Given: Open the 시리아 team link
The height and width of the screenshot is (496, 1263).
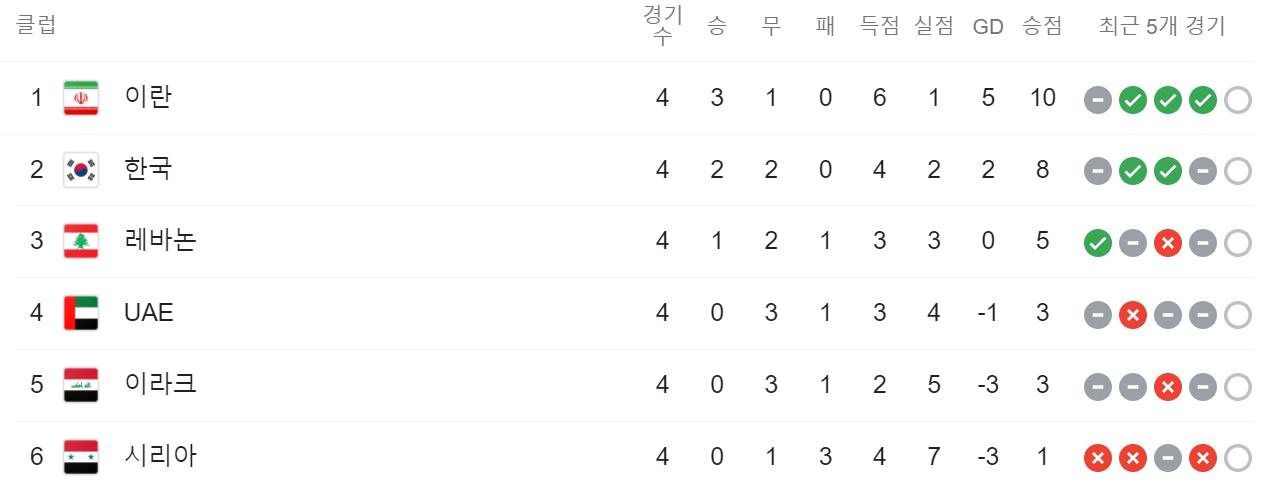Looking at the screenshot, I should point(160,456).
